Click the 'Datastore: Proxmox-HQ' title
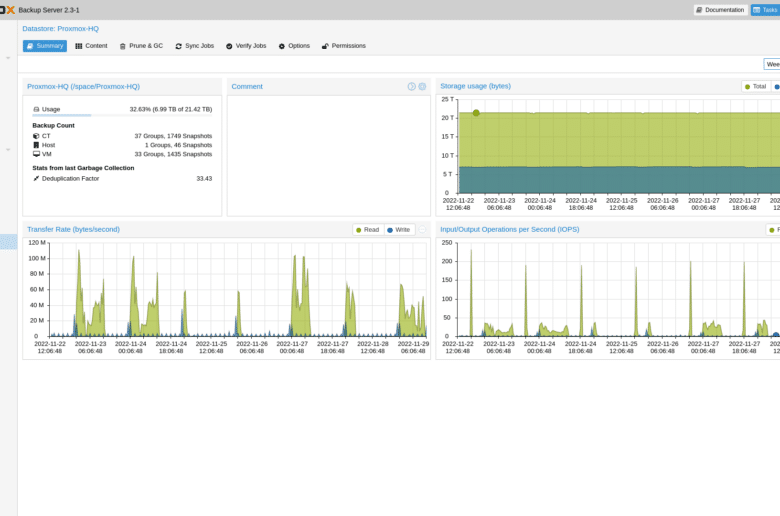 click(61, 29)
